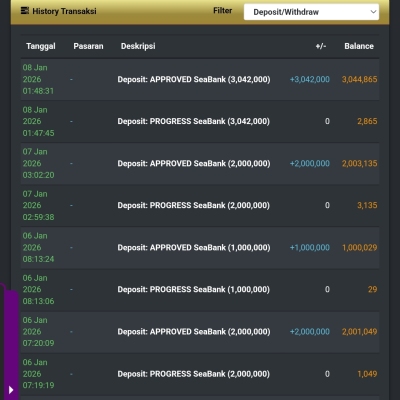Click the 0 amount at 01:47:45
400x400 pixels.
pos(327,121)
